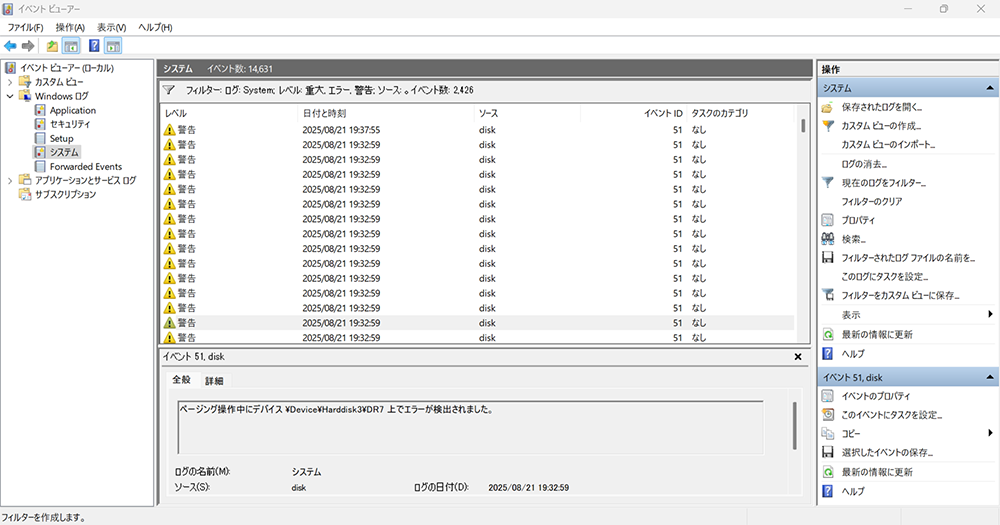
Task: Click the folder up toolbar icon
Action: (x=52, y=46)
